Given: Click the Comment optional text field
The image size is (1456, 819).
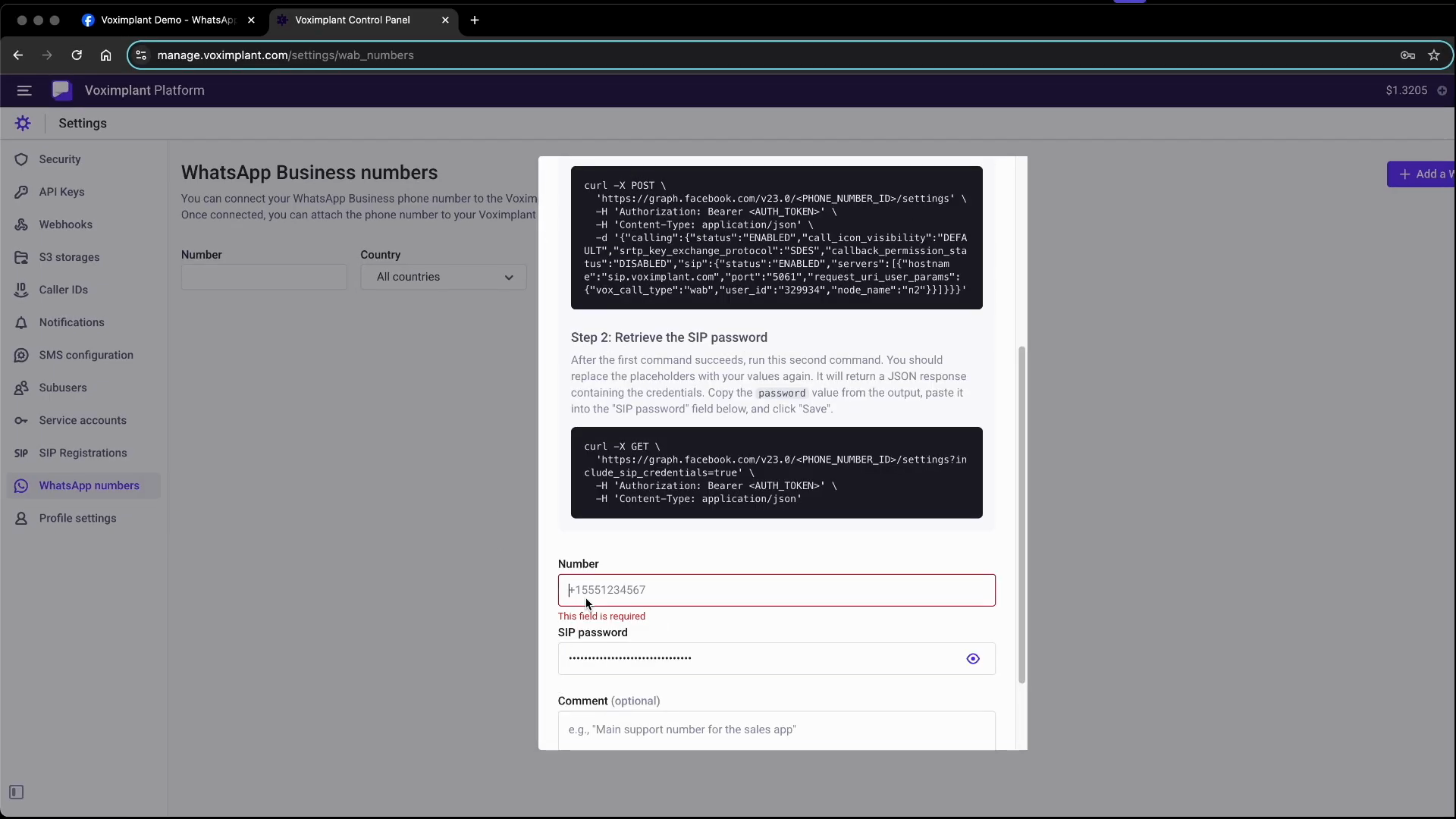Looking at the screenshot, I should (776, 730).
